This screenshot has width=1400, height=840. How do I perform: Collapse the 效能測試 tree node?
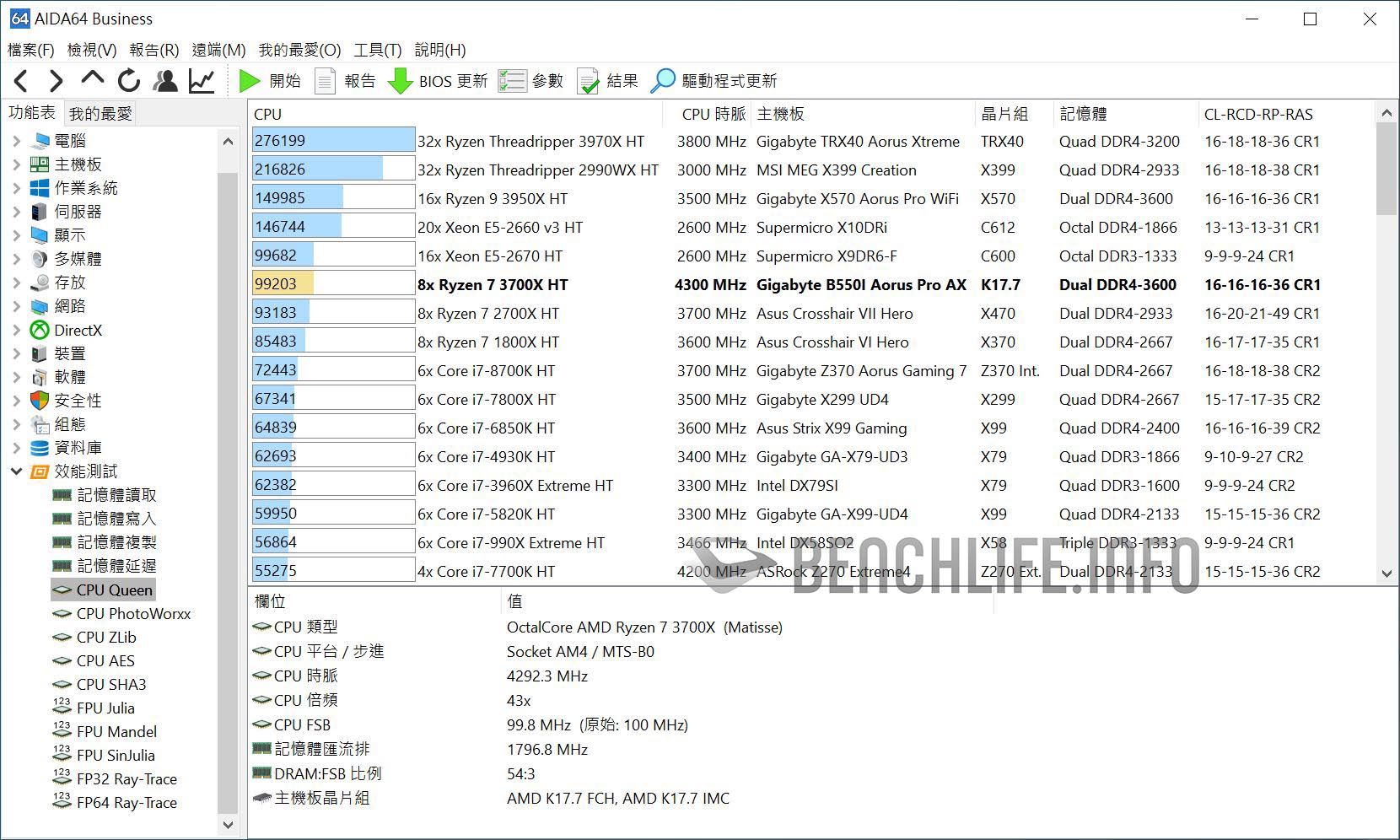point(17,471)
